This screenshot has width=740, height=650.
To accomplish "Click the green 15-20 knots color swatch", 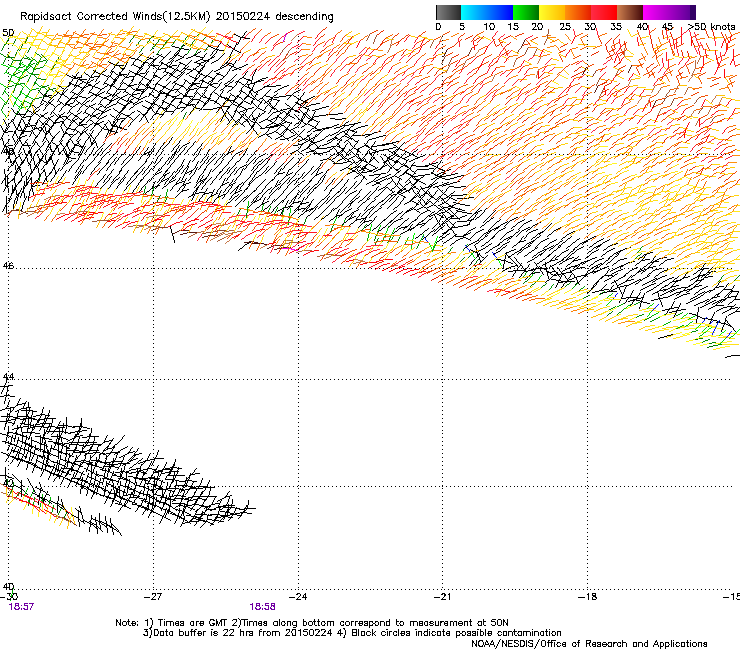I will [x=526, y=12].
